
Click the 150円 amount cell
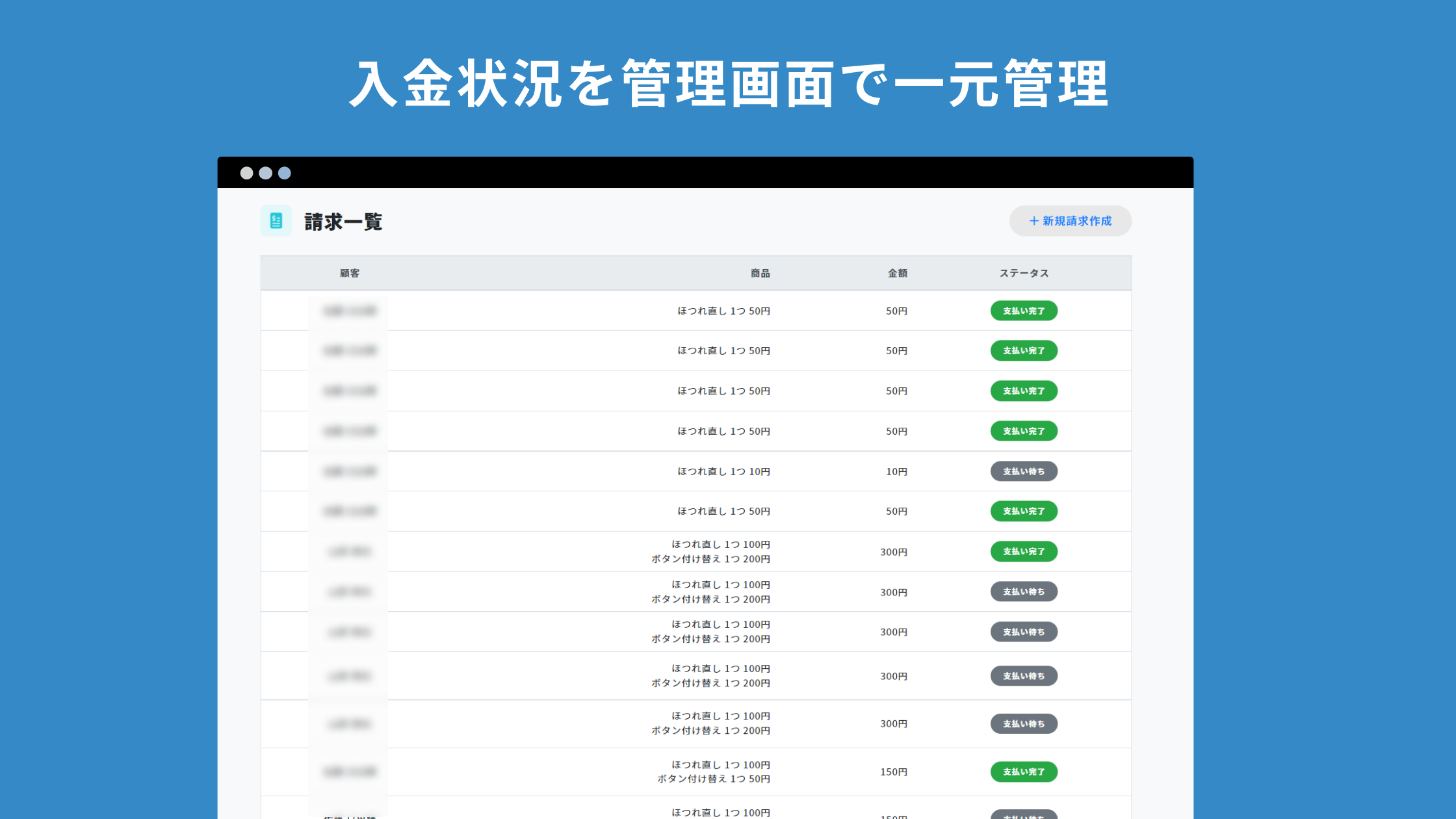pos(893,772)
